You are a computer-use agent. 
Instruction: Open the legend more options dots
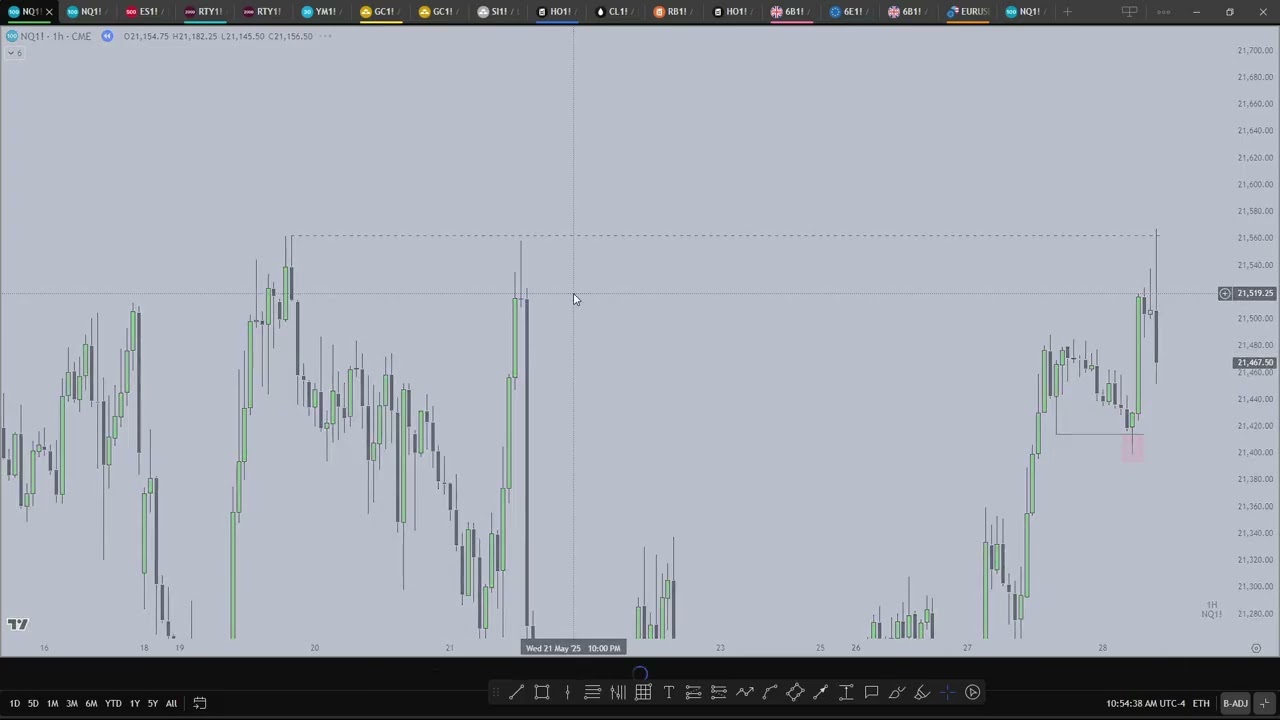[325, 36]
